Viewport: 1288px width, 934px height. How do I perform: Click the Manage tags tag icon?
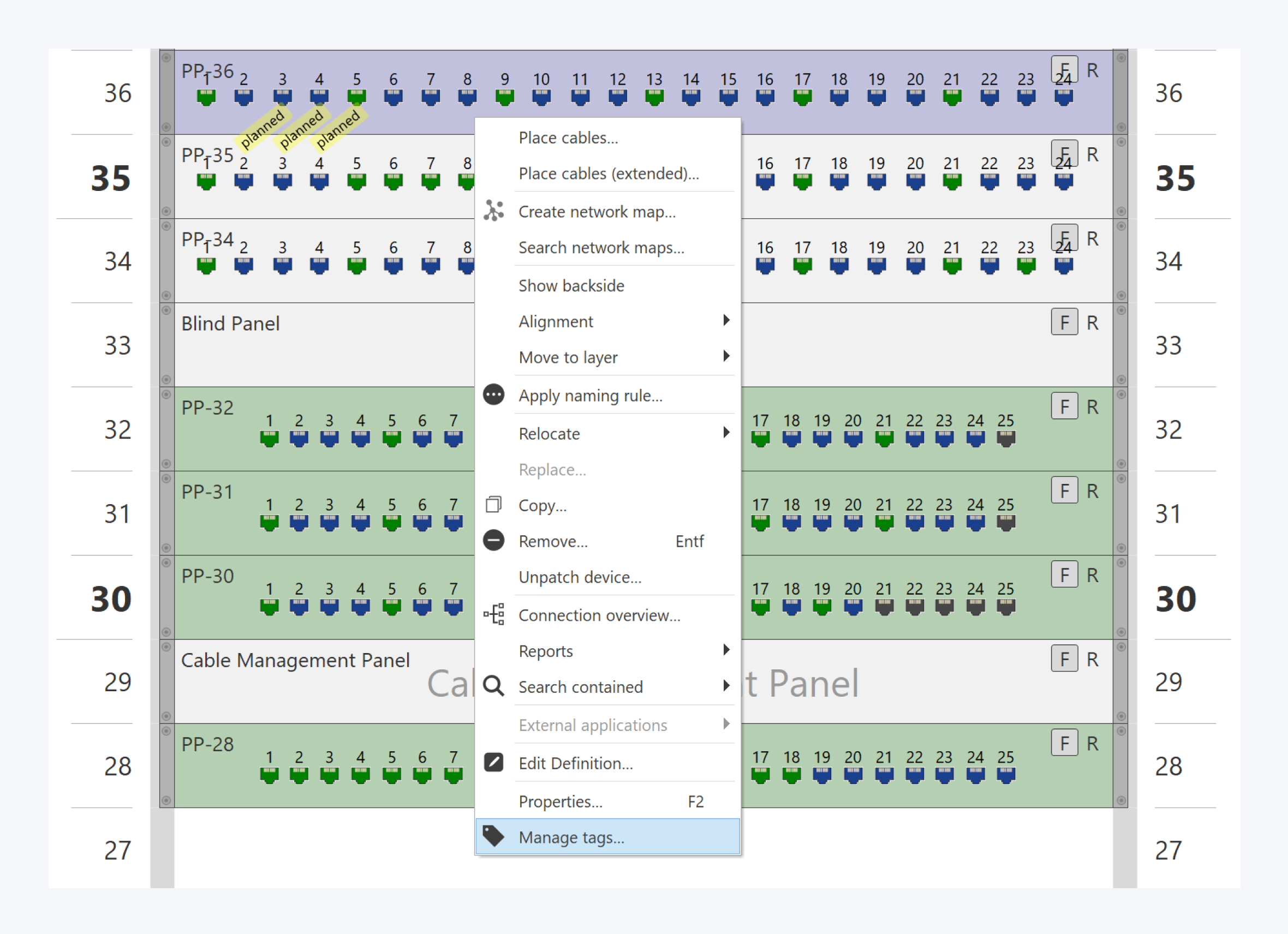tap(493, 836)
